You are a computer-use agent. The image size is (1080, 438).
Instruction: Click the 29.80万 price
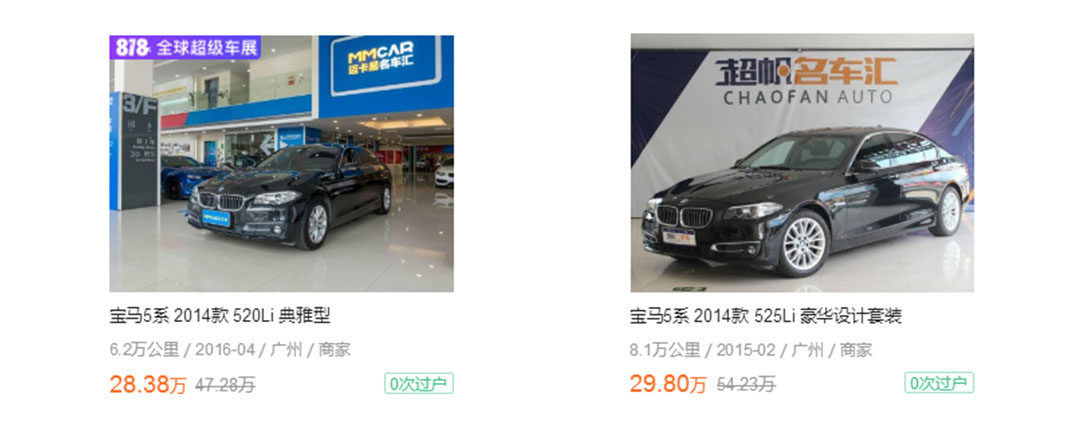coord(668,384)
